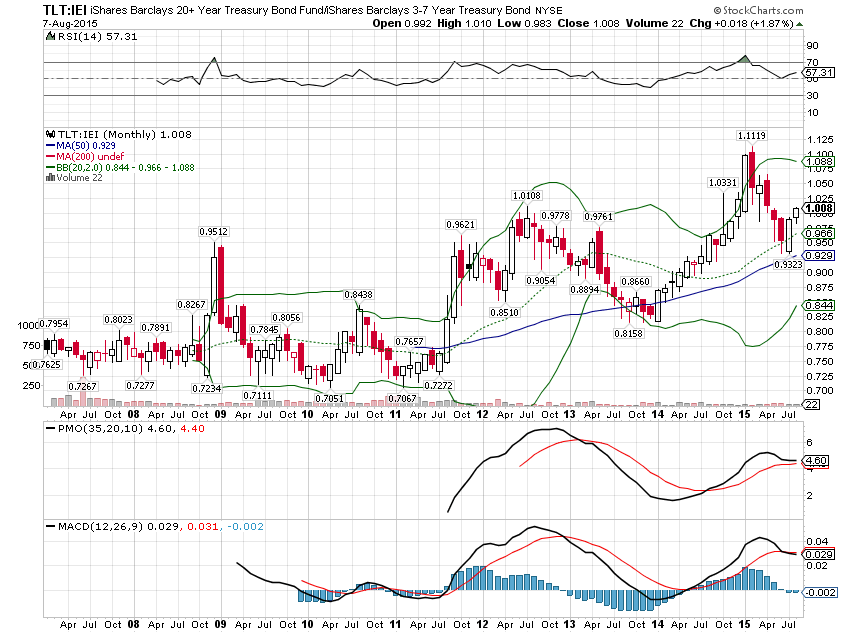The height and width of the screenshot is (633, 850).
Task: Click the 0.7277 low price label
Action: click(x=140, y=385)
